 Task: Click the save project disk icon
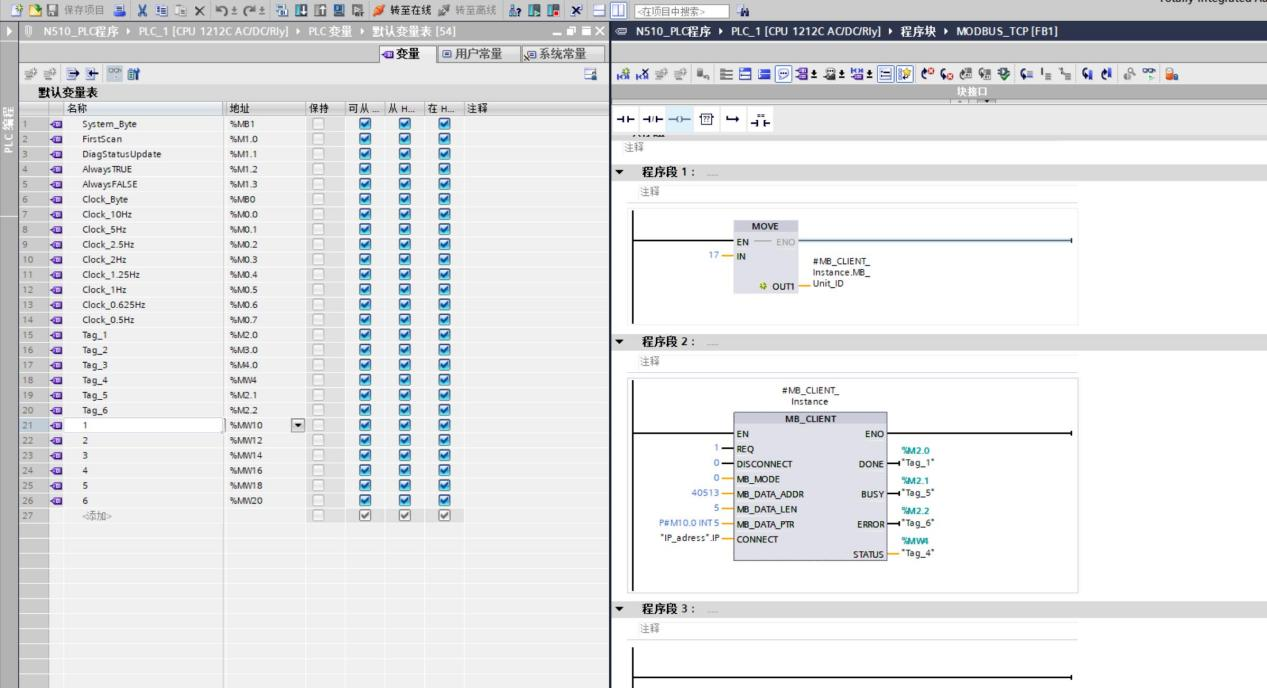click(54, 10)
